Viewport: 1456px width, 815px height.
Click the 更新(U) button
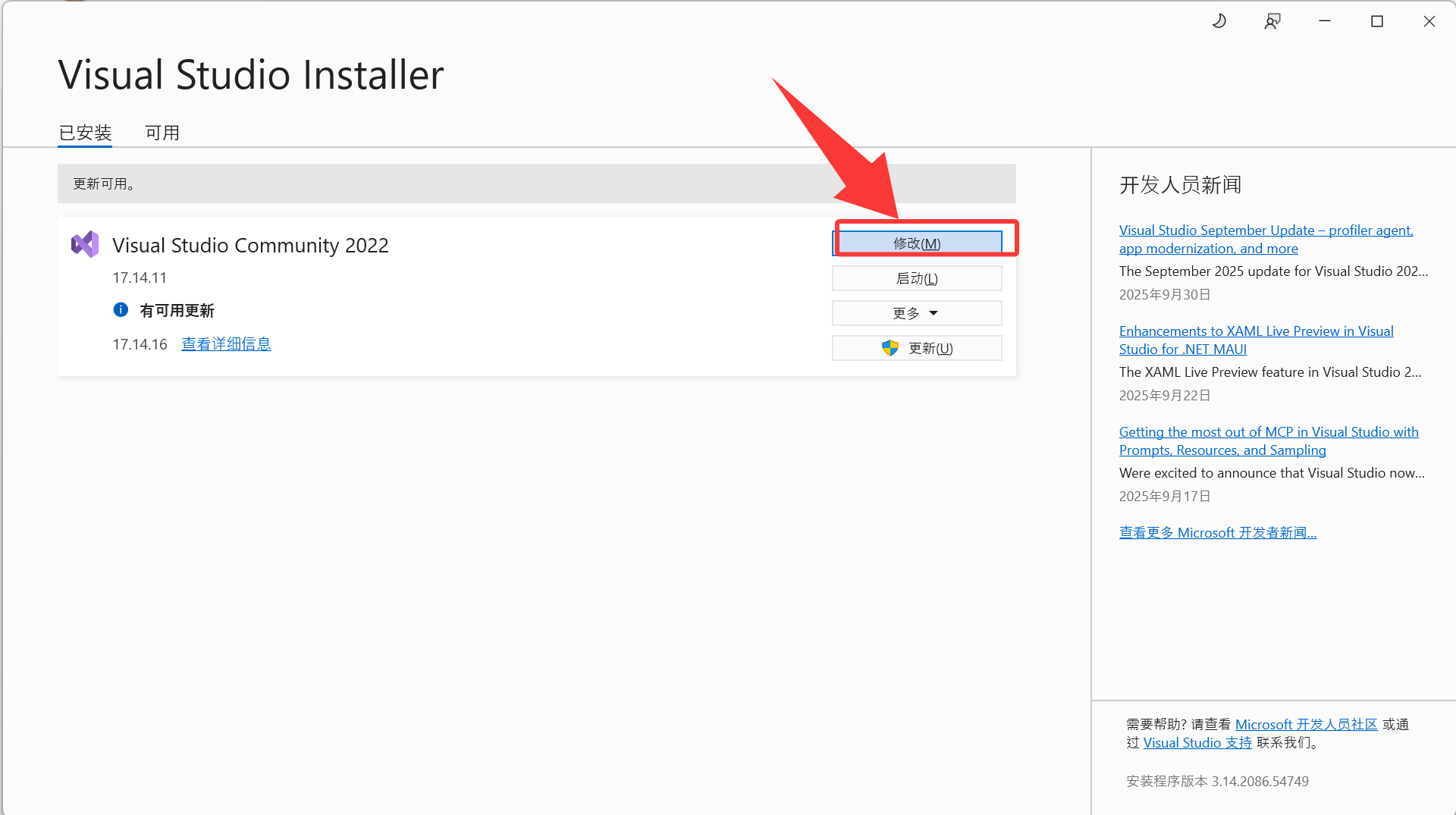(x=917, y=348)
